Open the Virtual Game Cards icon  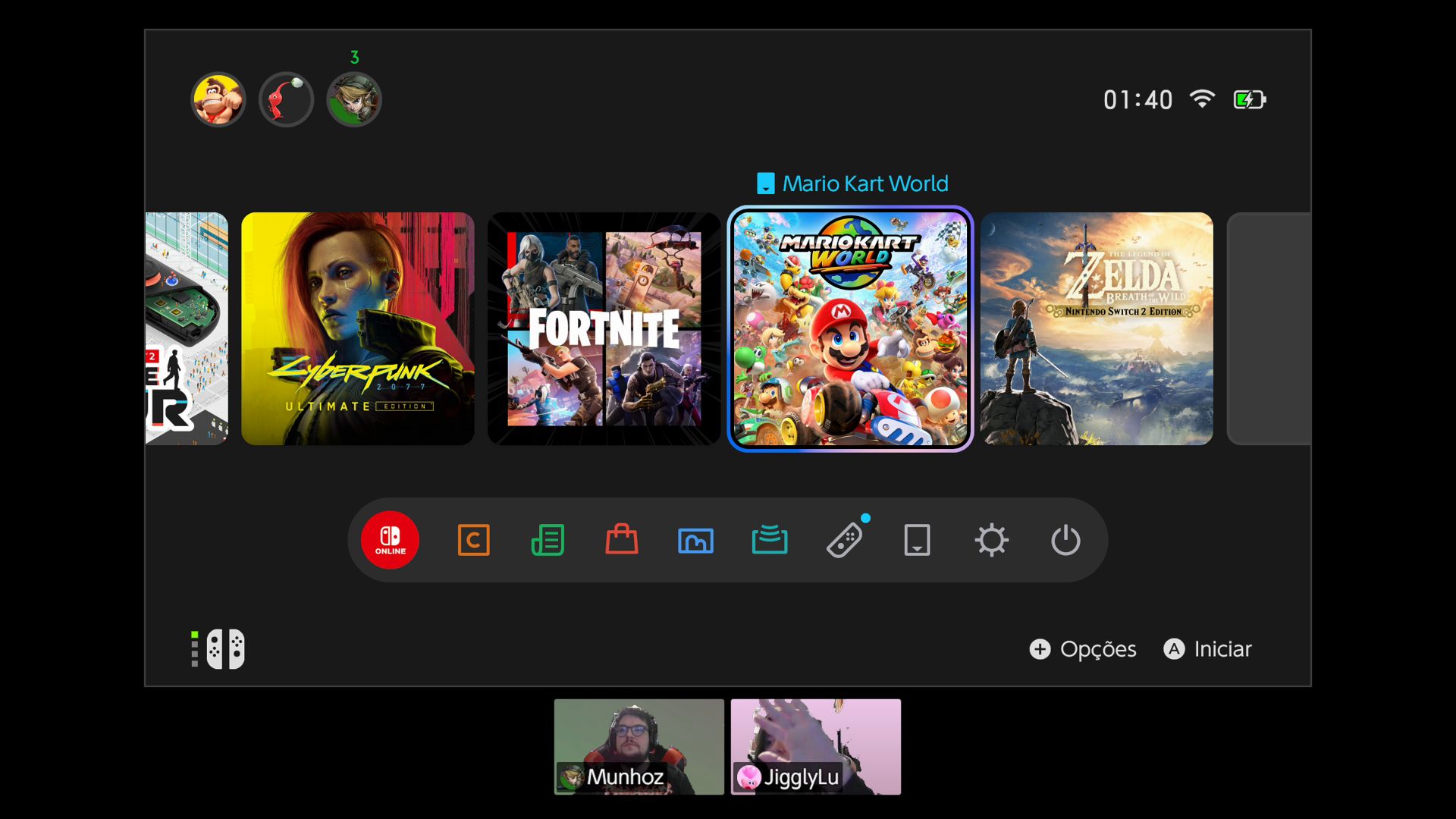917,540
